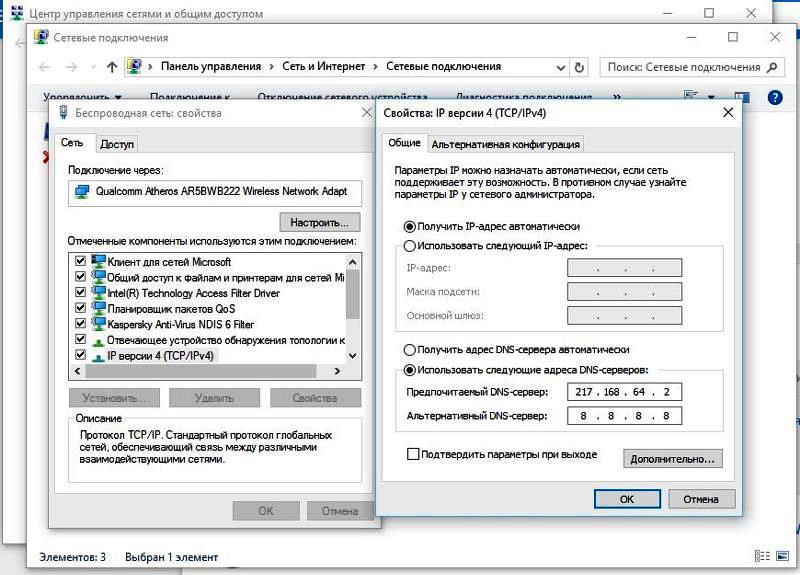800x575 pixels.
Task: Click the up arrow navigation icon
Action: [112, 67]
